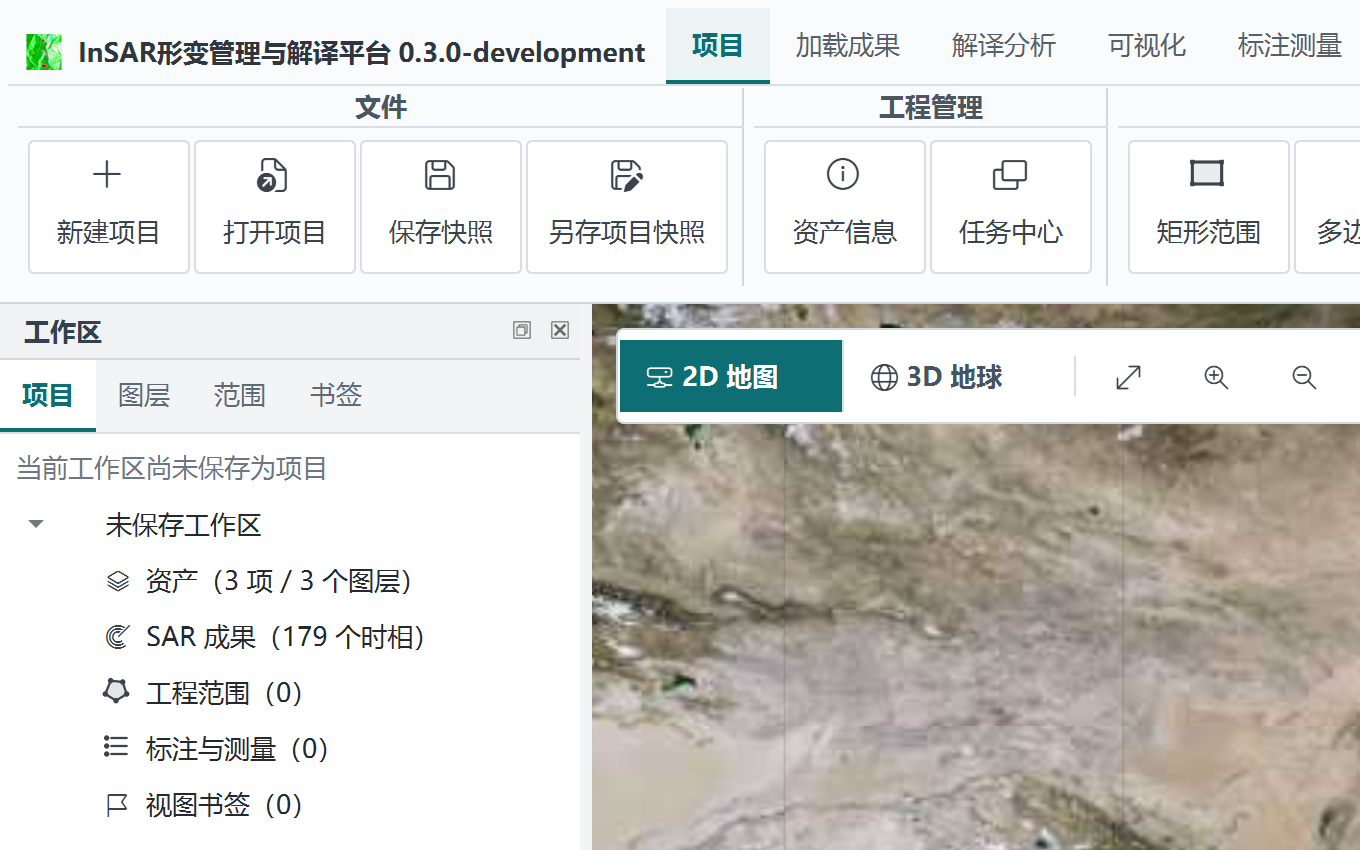Open 资产信息 panel
Image resolution: width=1360 pixels, height=850 pixels.
pyautogui.click(x=845, y=207)
